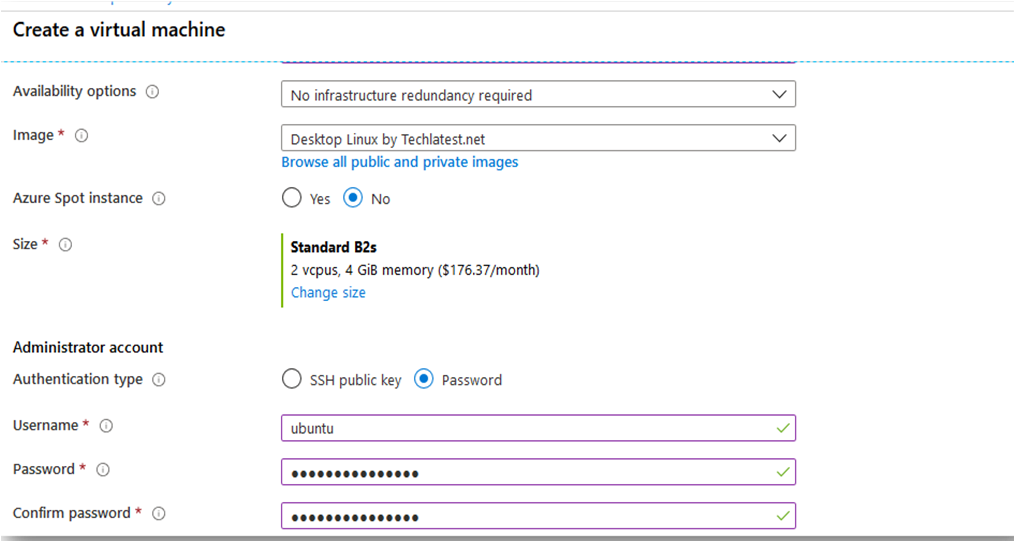Show info icon for Confirm password
The height and width of the screenshot is (542, 1015).
click(x=159, y=514)
